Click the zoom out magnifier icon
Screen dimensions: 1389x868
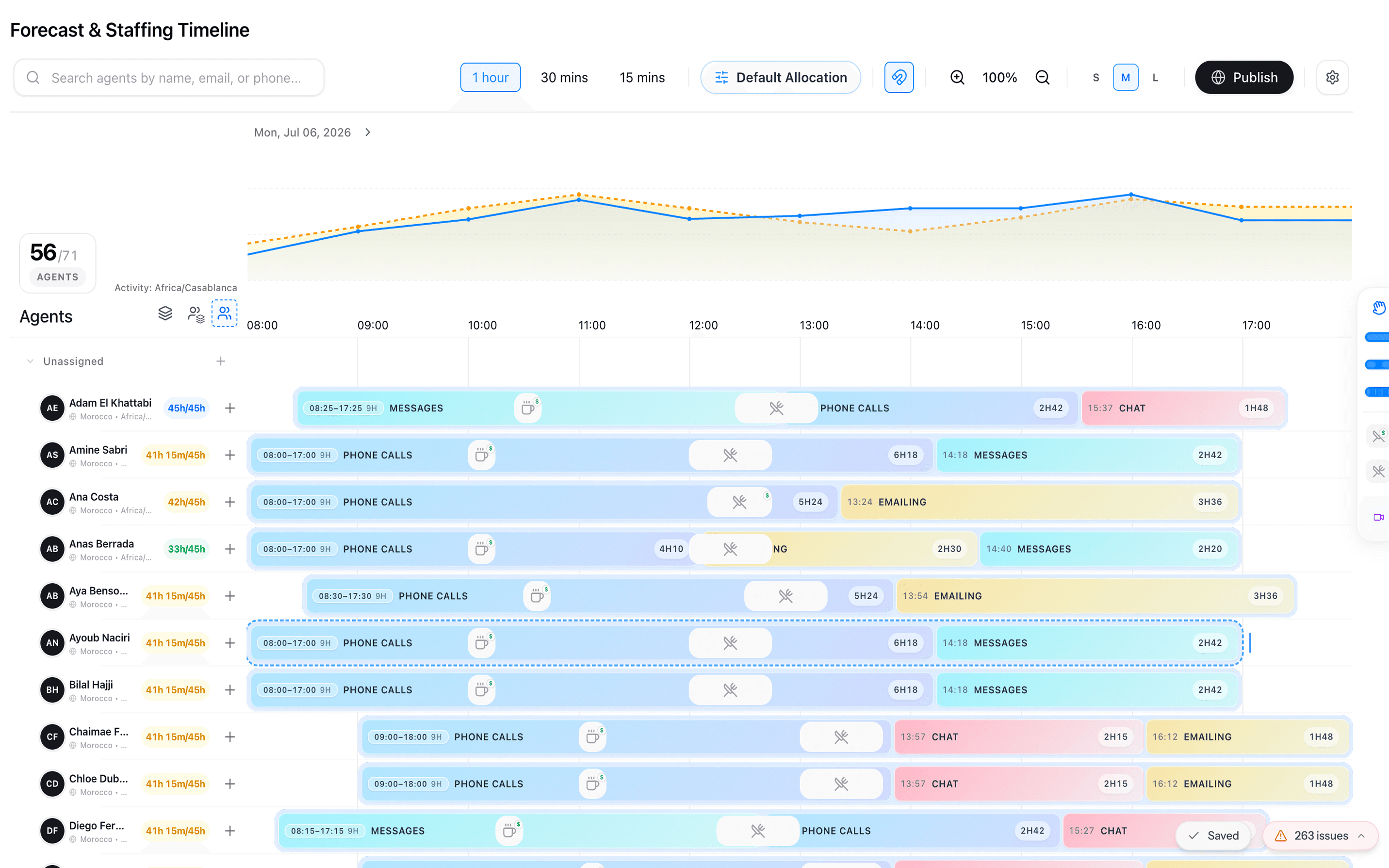(x=1042, y=78)
